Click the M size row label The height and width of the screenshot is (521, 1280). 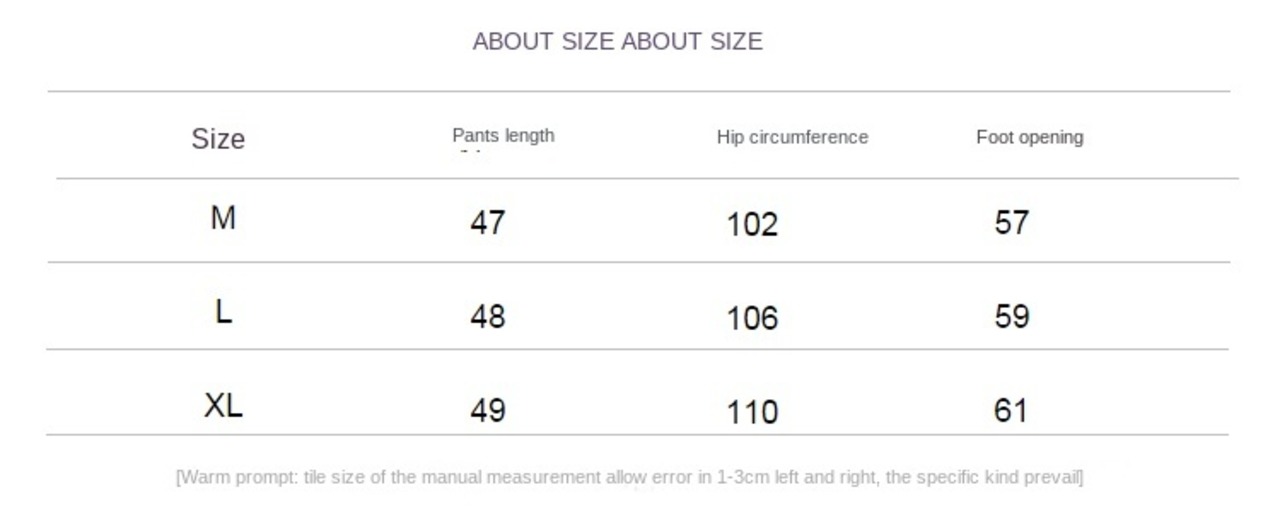[223, 217]
